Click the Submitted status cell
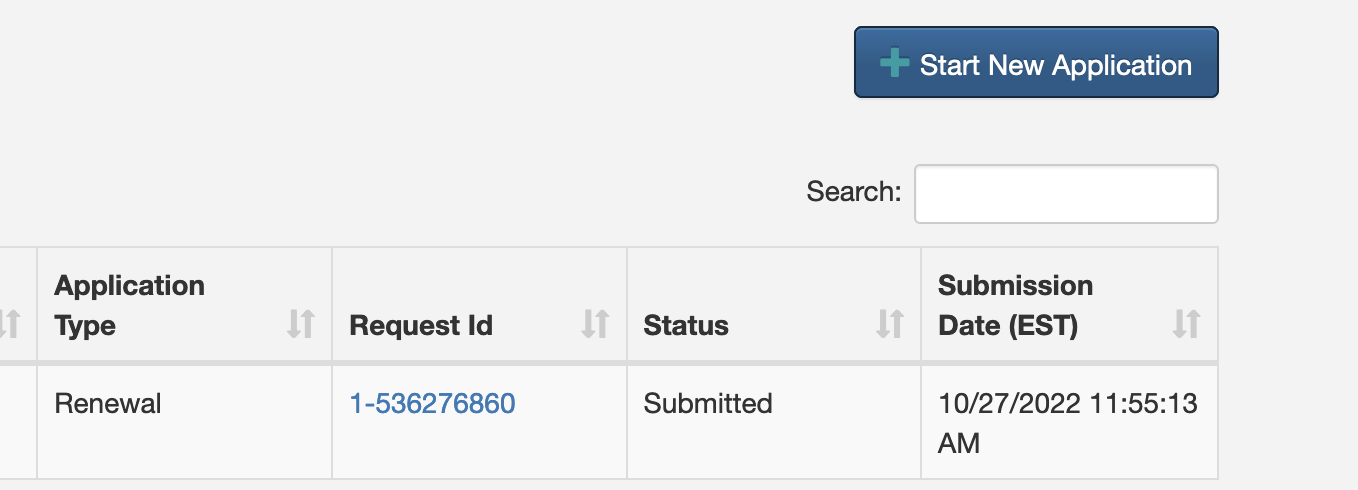Image resolution: width=1358 pixels, height=490 pixels. point(774,421)
